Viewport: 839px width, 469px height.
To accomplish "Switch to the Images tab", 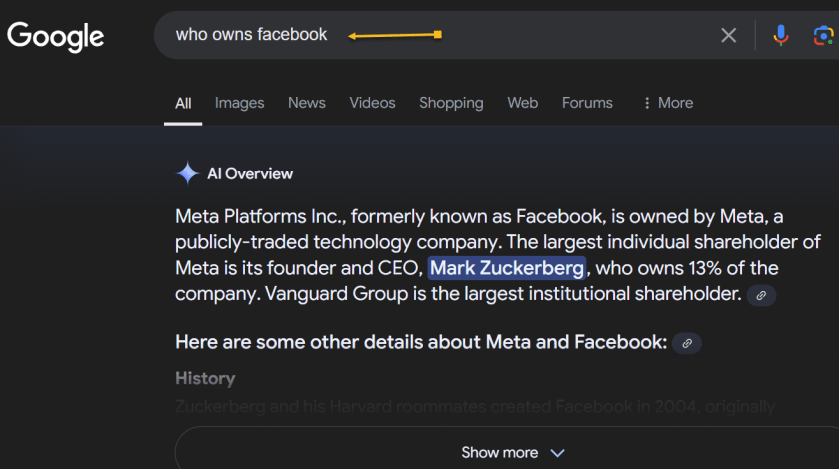I will [239, 103].
